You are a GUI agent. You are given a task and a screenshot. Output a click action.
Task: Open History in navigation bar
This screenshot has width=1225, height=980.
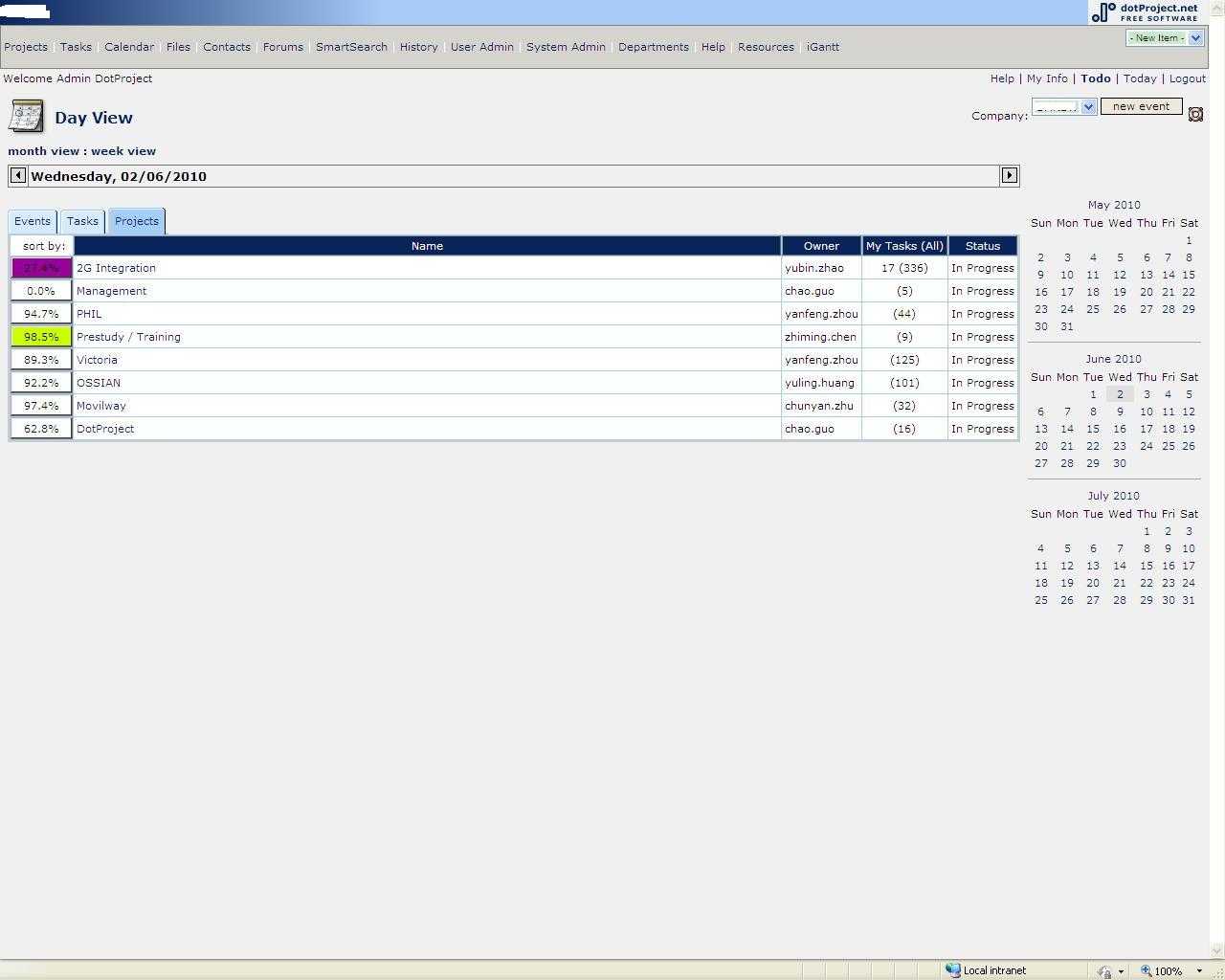[x=419, y=47]
